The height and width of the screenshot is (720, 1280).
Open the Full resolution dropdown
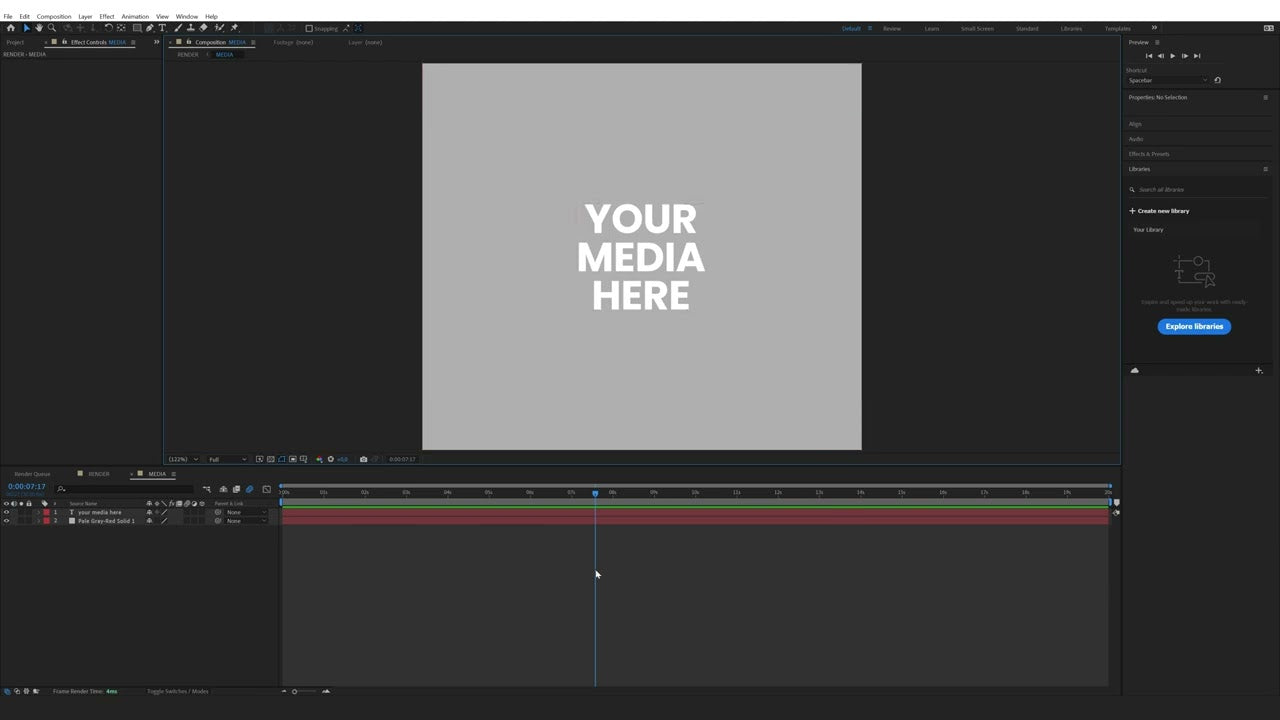tap(225, 459)
